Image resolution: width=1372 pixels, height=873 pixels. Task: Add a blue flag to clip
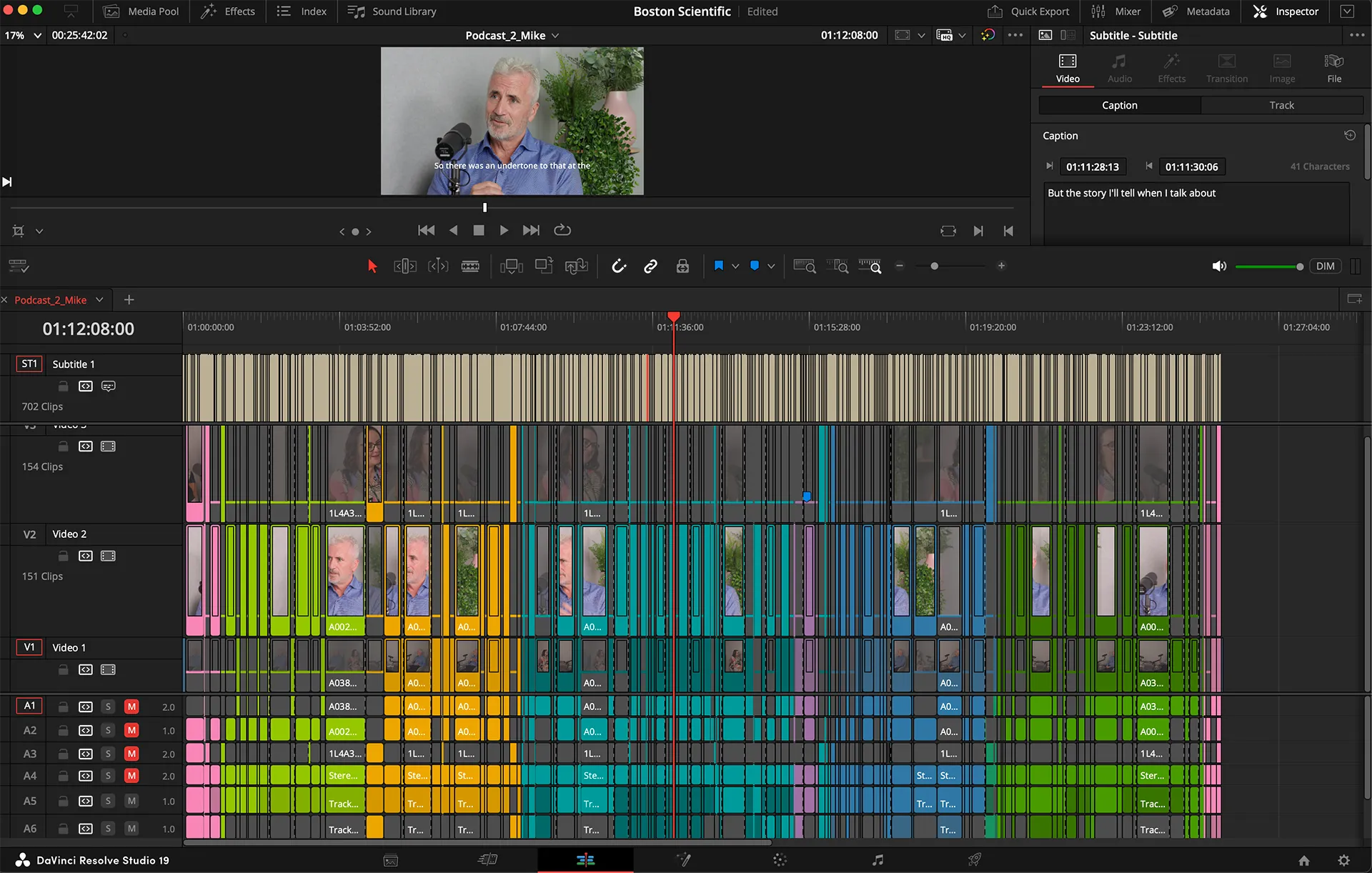coord(719,266)
